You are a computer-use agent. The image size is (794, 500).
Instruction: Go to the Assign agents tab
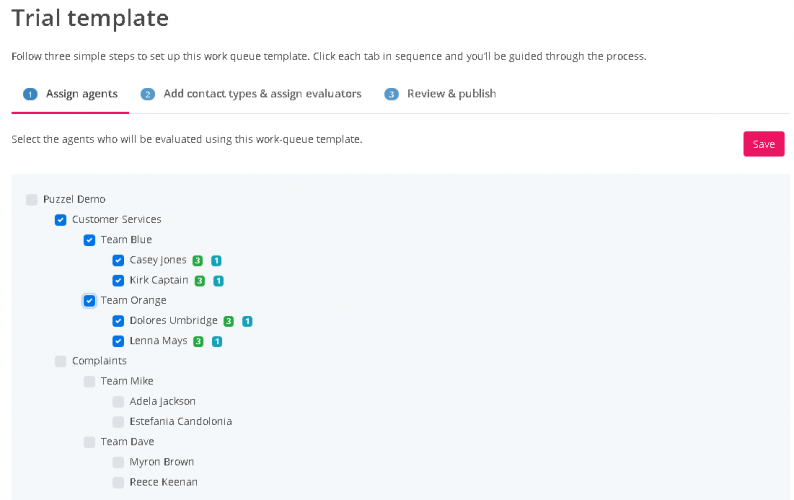pyautogui.click(x=81, y=94)
